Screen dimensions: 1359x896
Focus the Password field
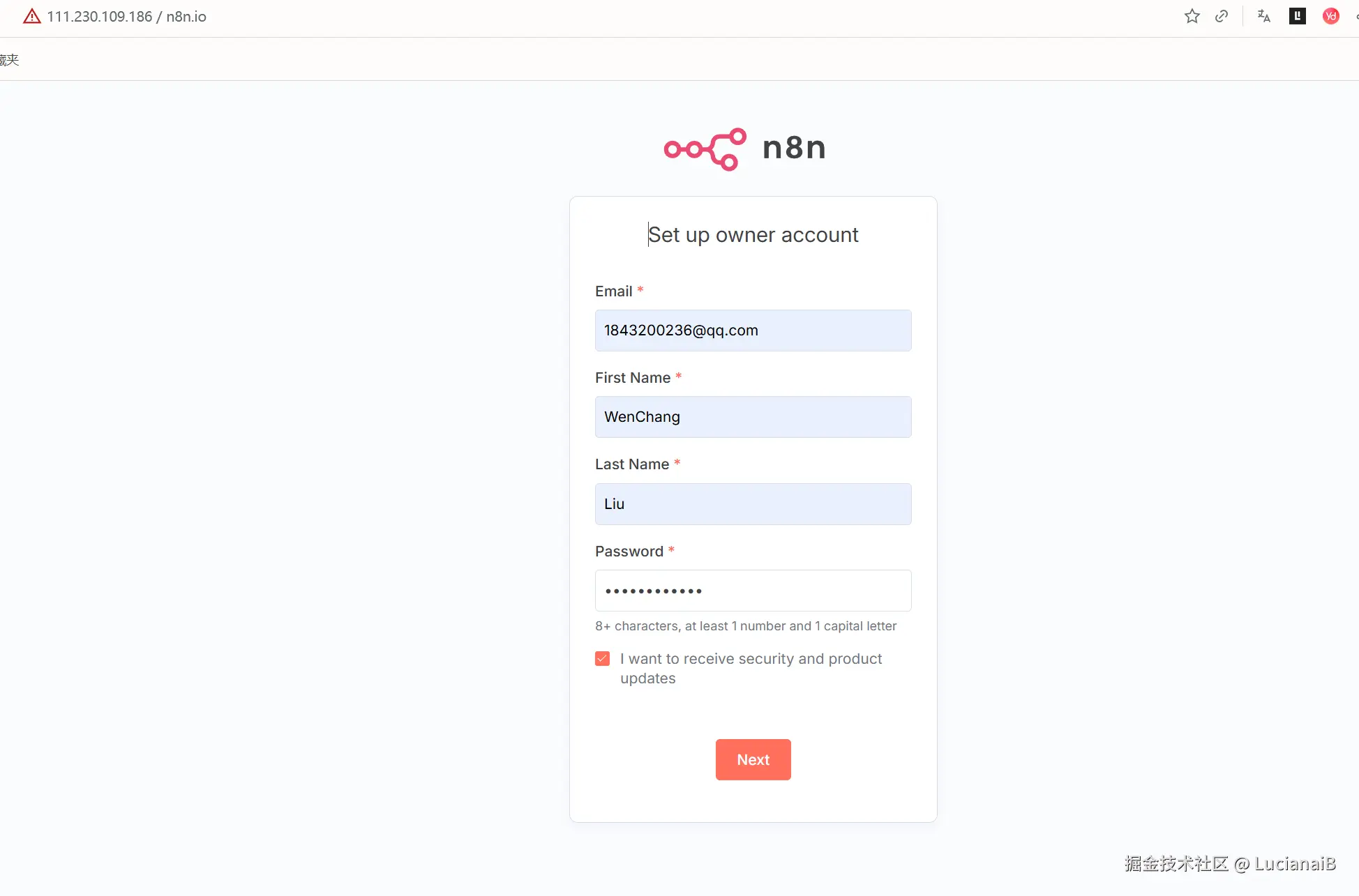(x=753, y=591)
